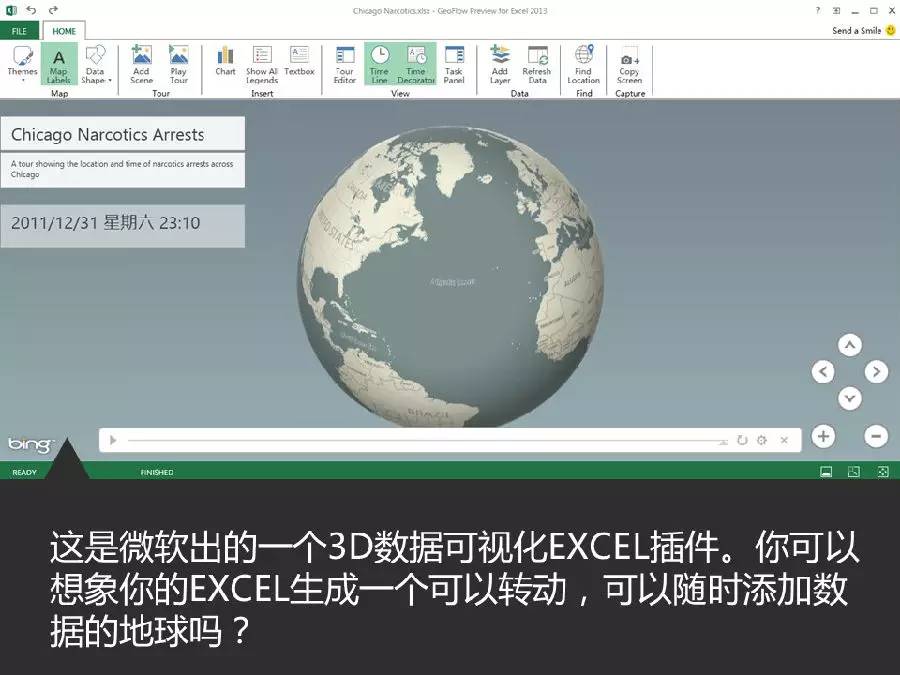
Task: Open the Tour Editor pane
Action: coord(344,63)
